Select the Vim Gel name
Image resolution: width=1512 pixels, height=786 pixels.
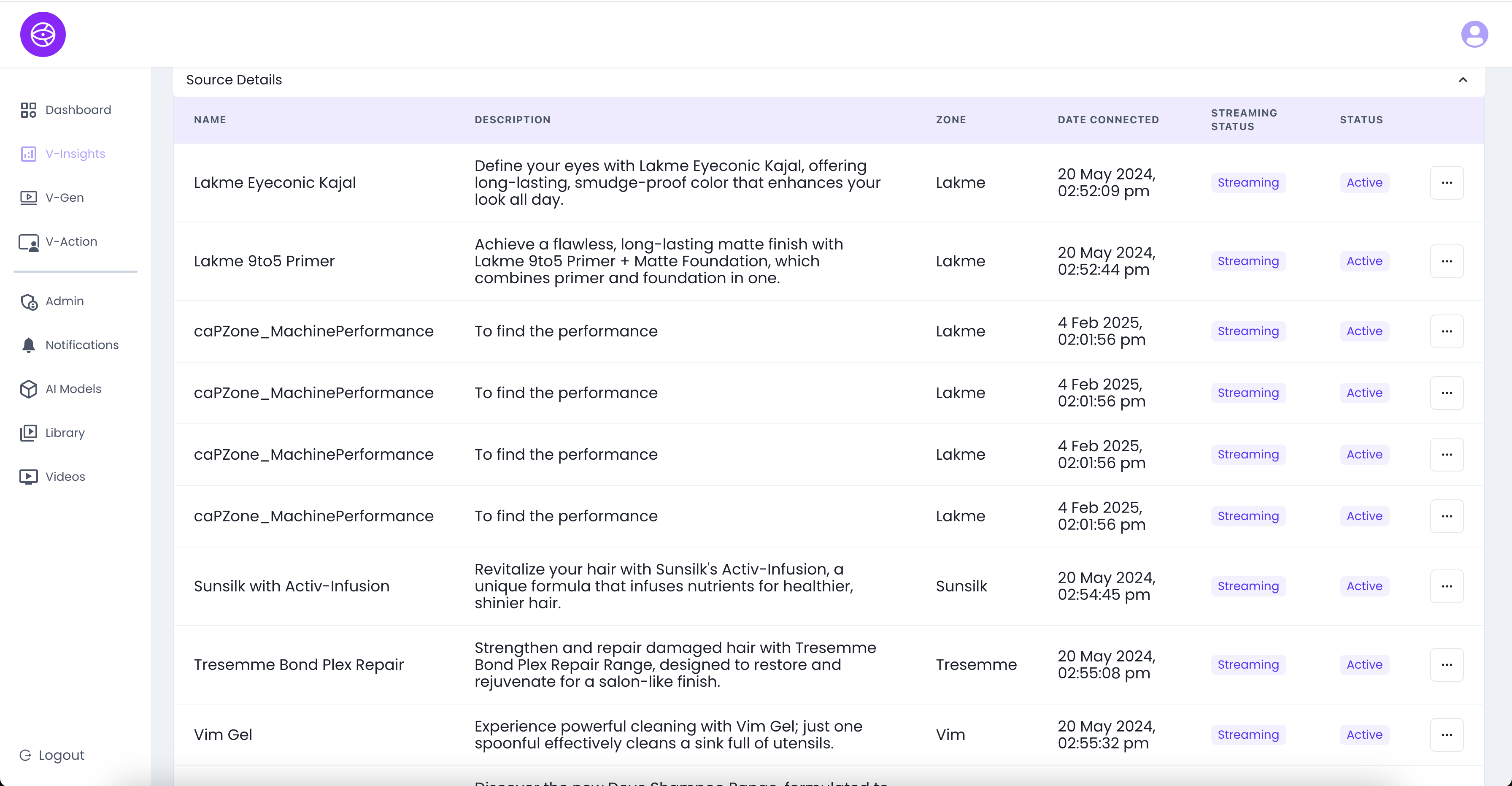(223, 735)
